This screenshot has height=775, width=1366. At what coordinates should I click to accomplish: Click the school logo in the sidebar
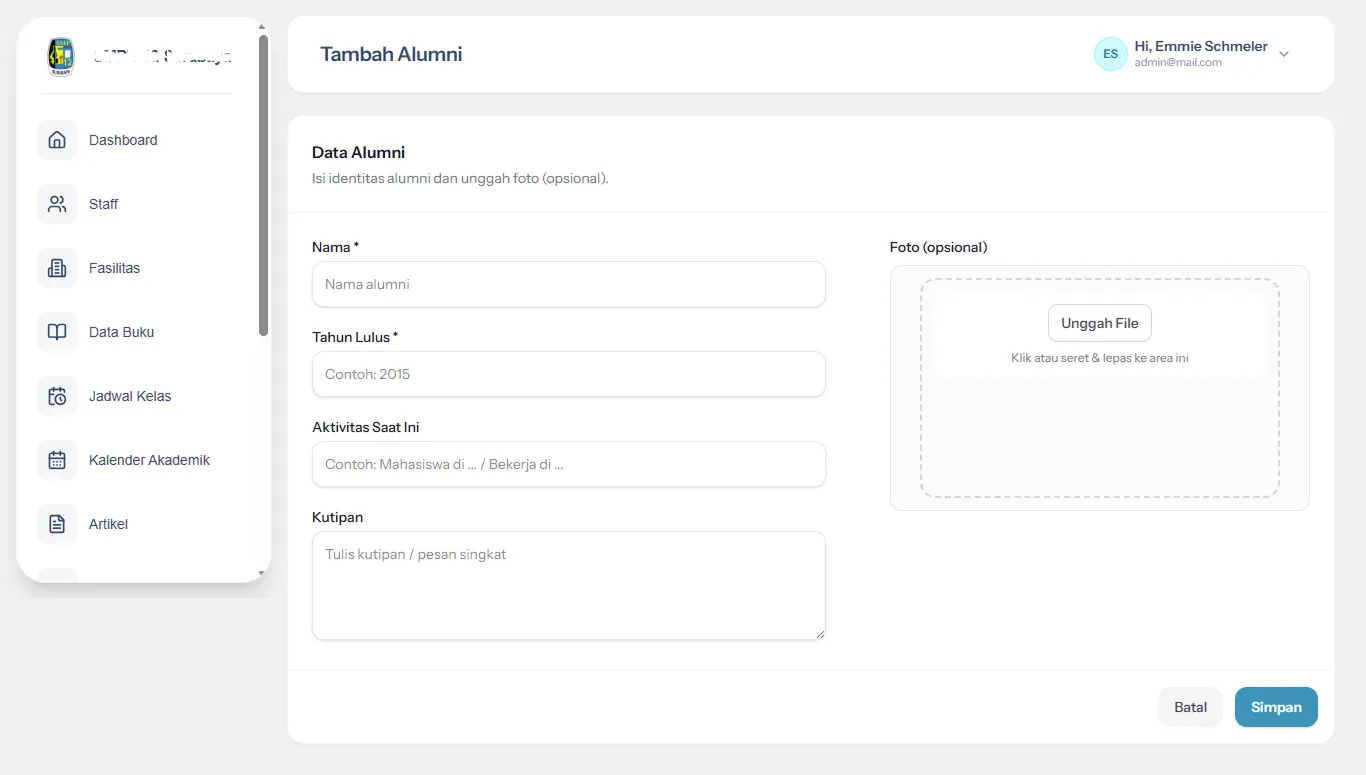point(60,57)
